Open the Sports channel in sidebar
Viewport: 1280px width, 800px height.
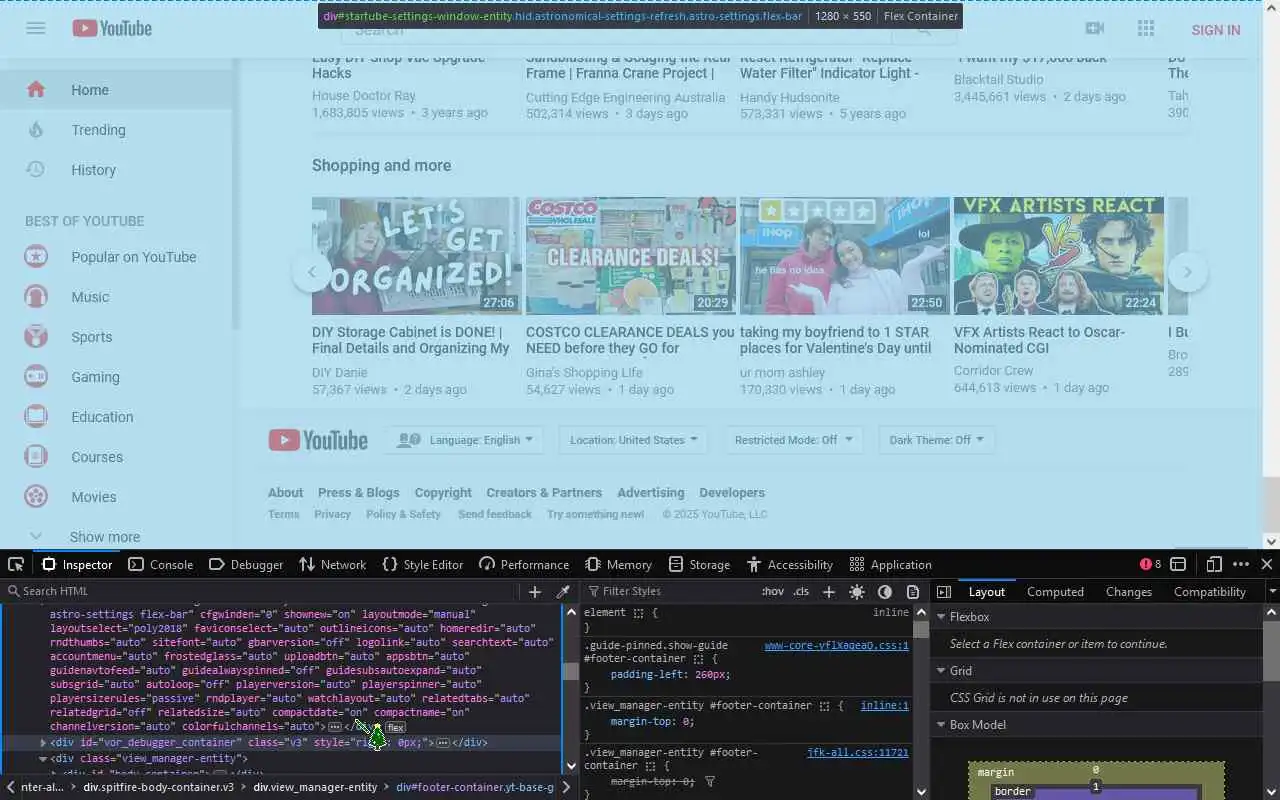[x=116, y=337]
